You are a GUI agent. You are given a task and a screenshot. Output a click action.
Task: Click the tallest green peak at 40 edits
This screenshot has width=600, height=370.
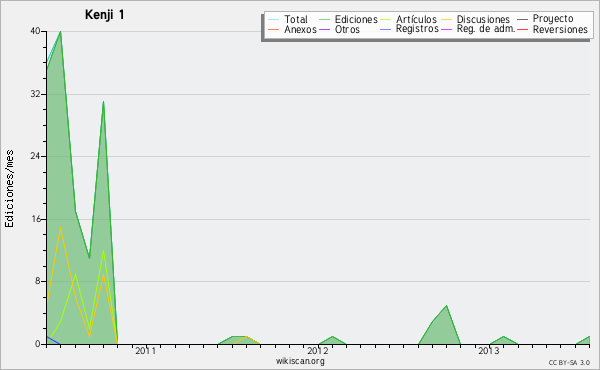pos(60,32)
